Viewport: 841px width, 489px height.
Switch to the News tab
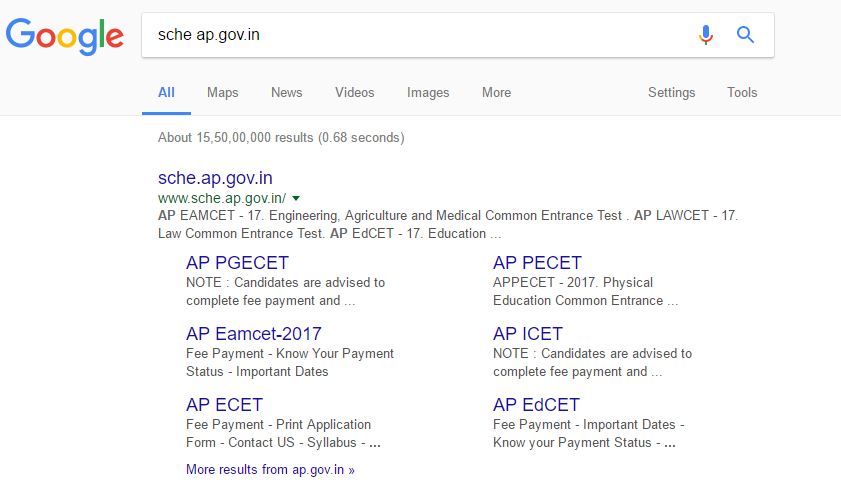[286, 92]
